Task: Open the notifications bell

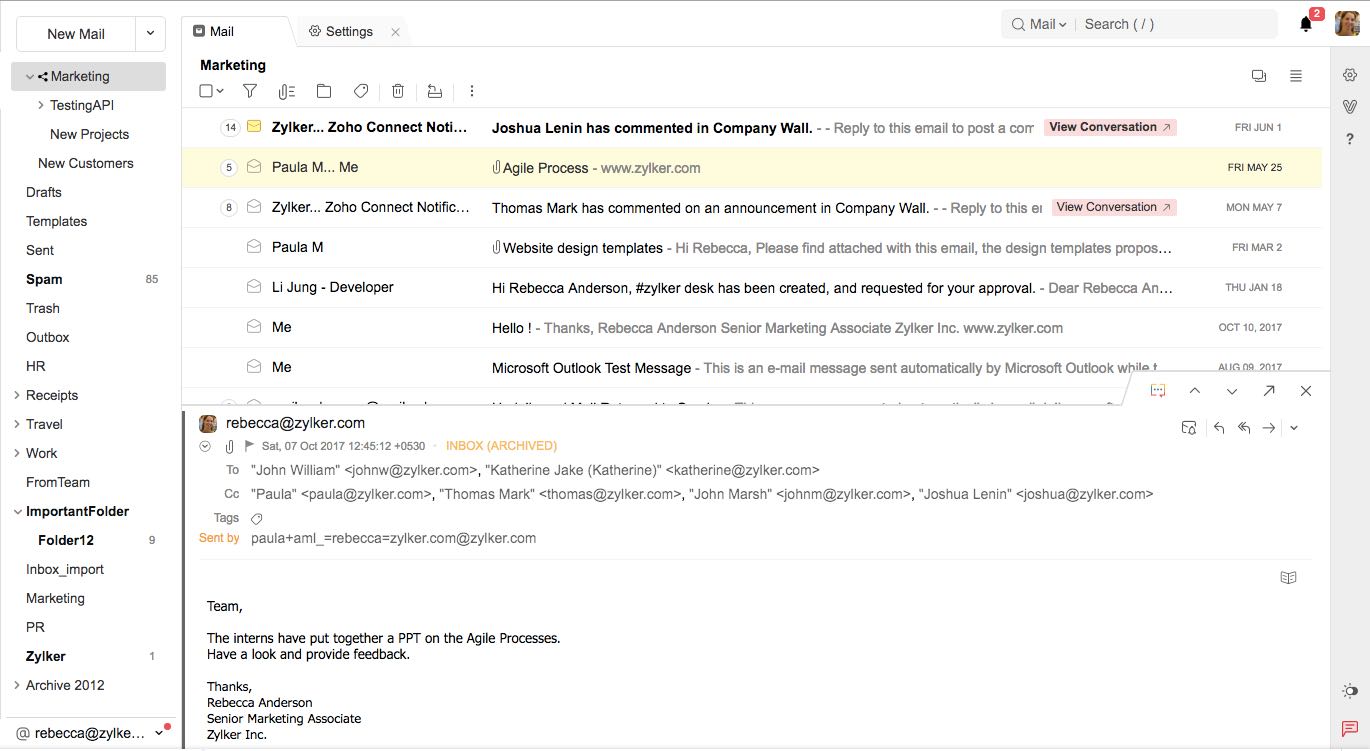Action: (x=1306, y=25)
